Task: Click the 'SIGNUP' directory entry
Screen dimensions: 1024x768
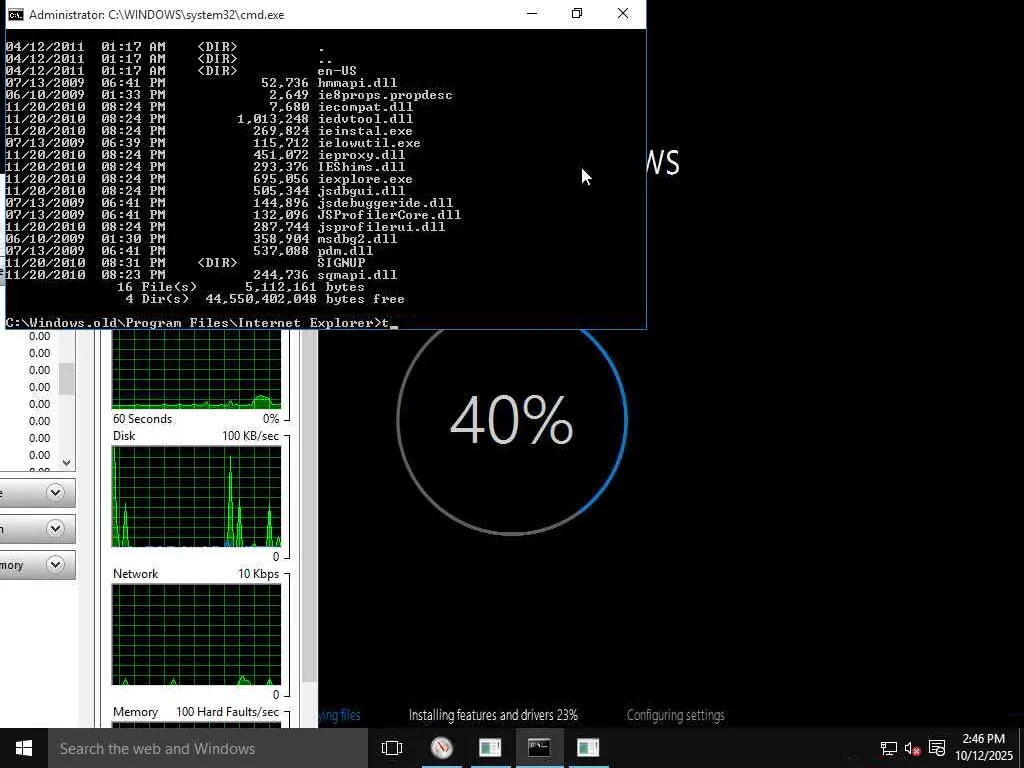Action: click(342, 263)
